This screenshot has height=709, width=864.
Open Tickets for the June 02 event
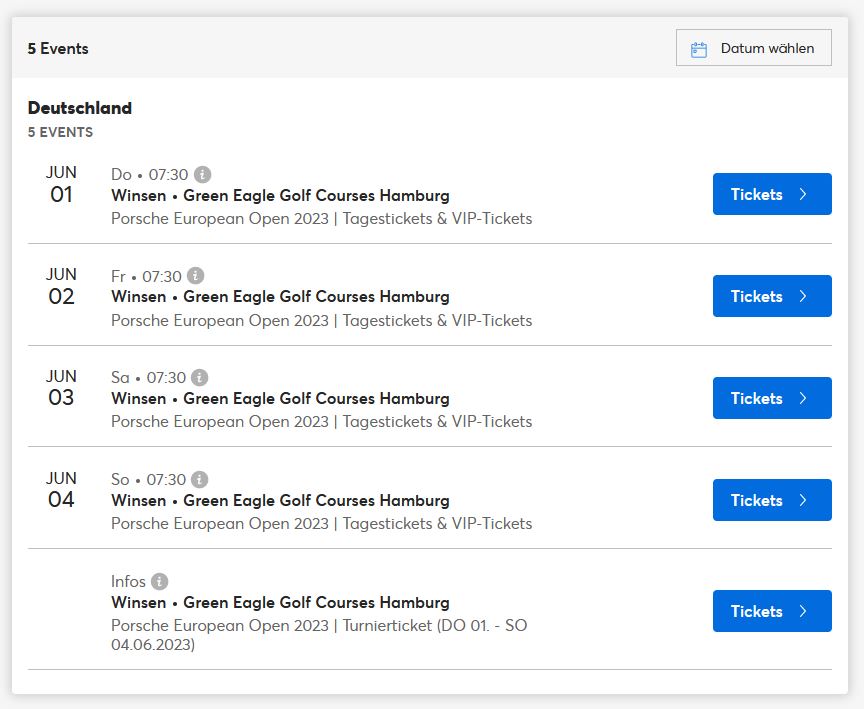tap(772, 296)
